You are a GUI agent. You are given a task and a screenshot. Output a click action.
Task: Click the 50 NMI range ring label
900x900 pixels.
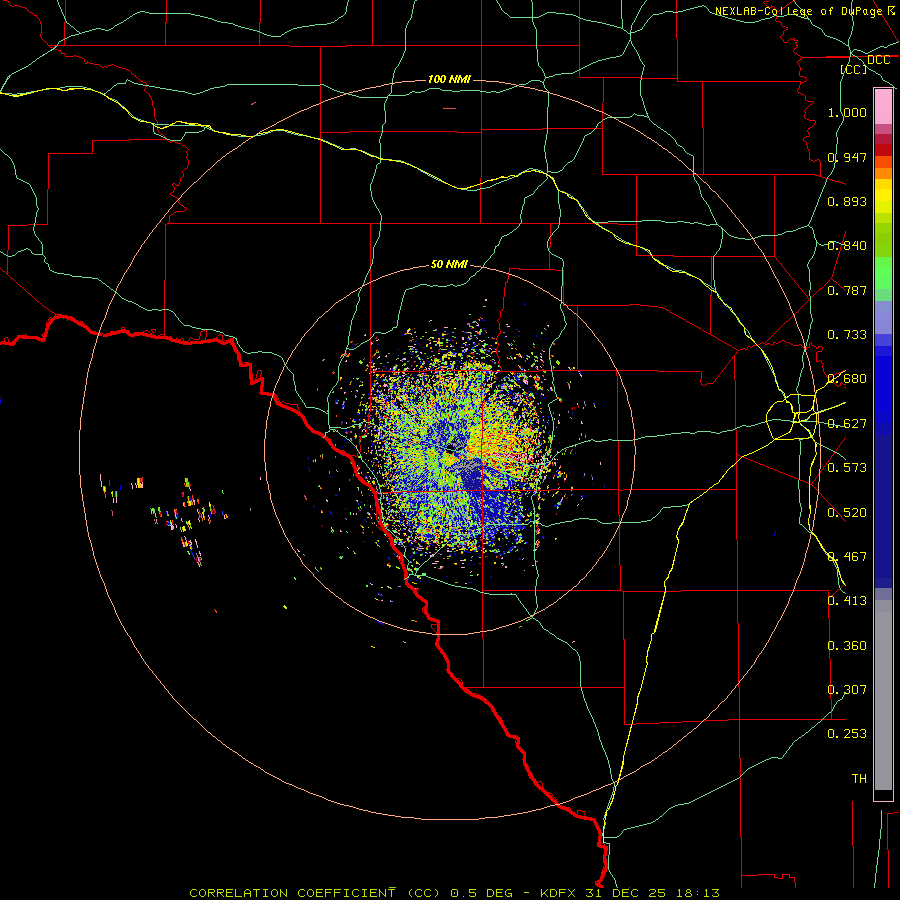click(449, 264)
